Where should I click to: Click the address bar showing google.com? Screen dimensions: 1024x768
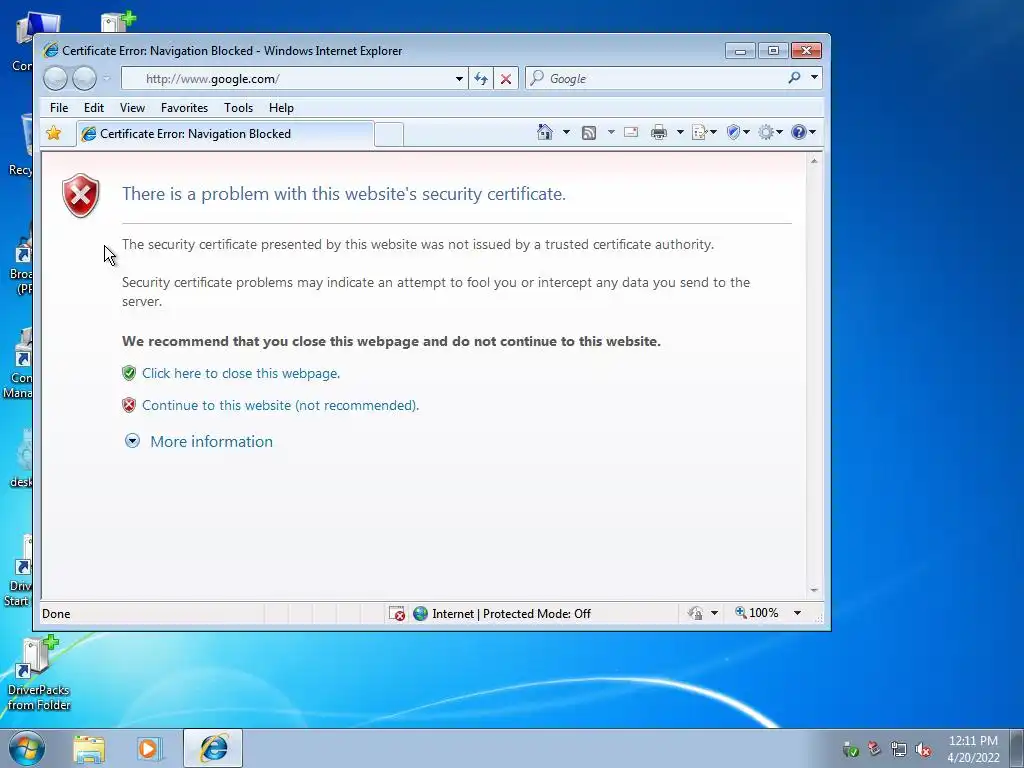click(x=293, y=79)
